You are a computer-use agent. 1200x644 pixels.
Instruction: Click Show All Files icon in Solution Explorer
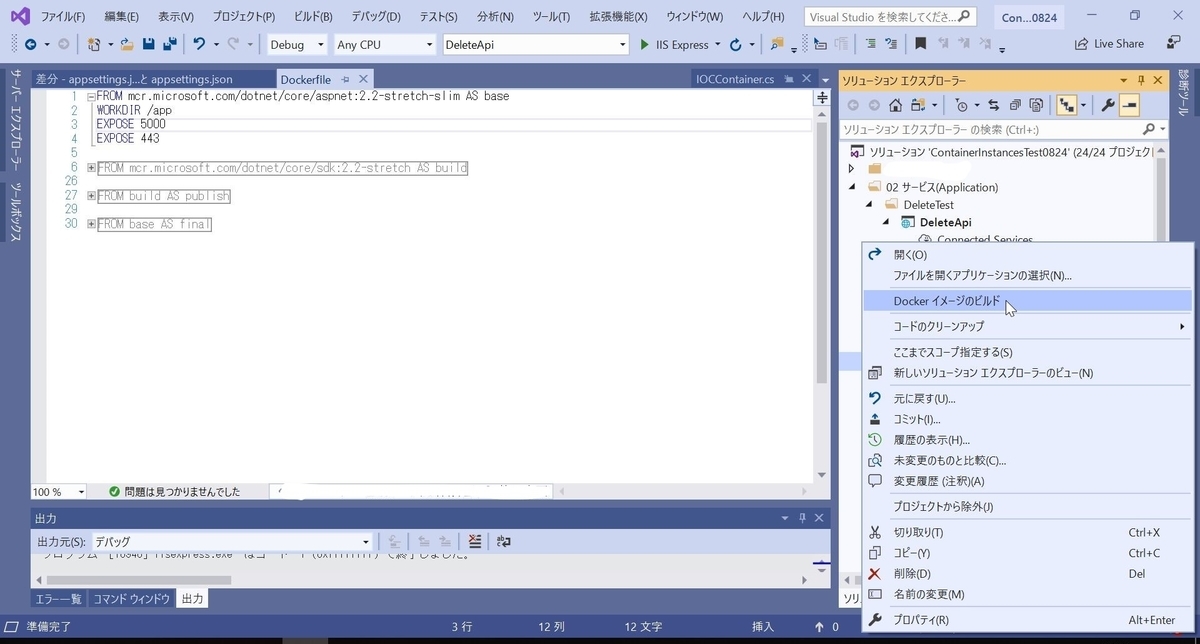(x=1037, y=105)
